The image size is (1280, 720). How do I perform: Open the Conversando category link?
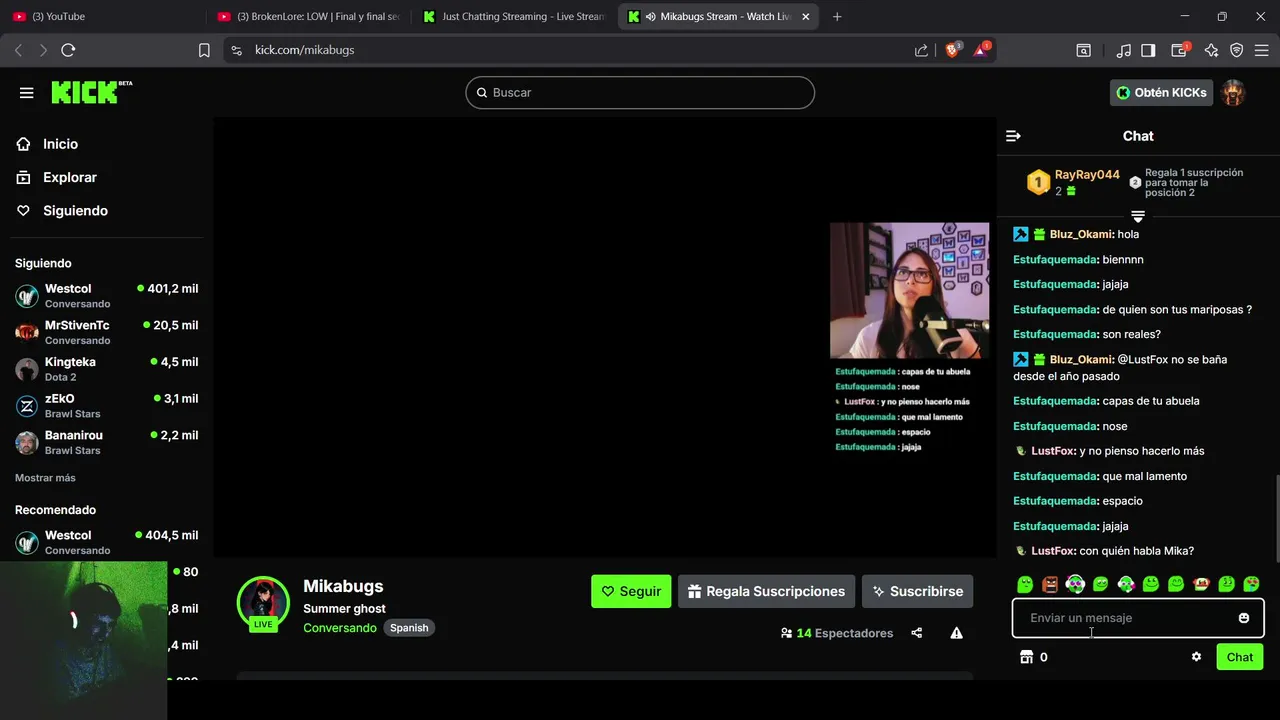(x=340, y=628)
